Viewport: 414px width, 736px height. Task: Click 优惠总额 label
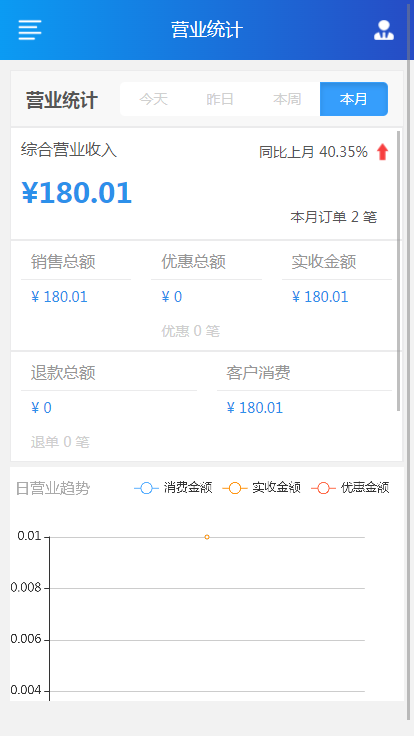(193, 261)
